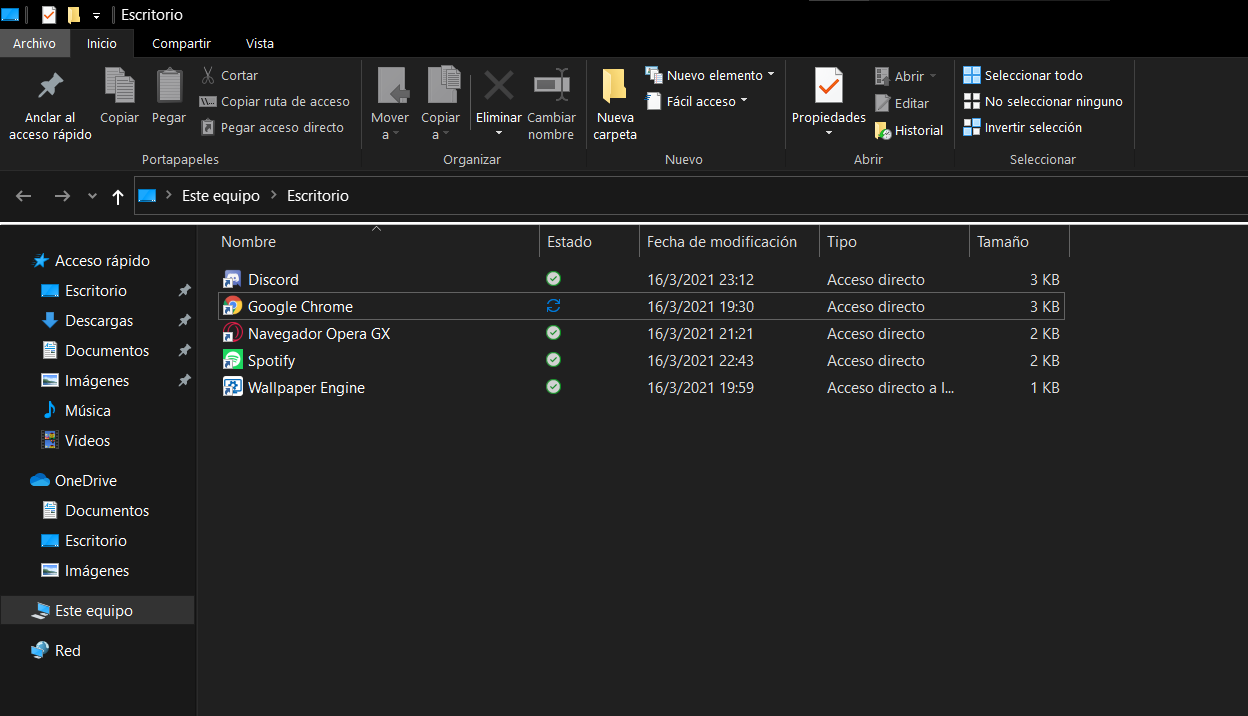The height and width of the screenshot is (716, 1248).
Task: Expand the Abrir dropdown arrow
Action: (934, 75)
